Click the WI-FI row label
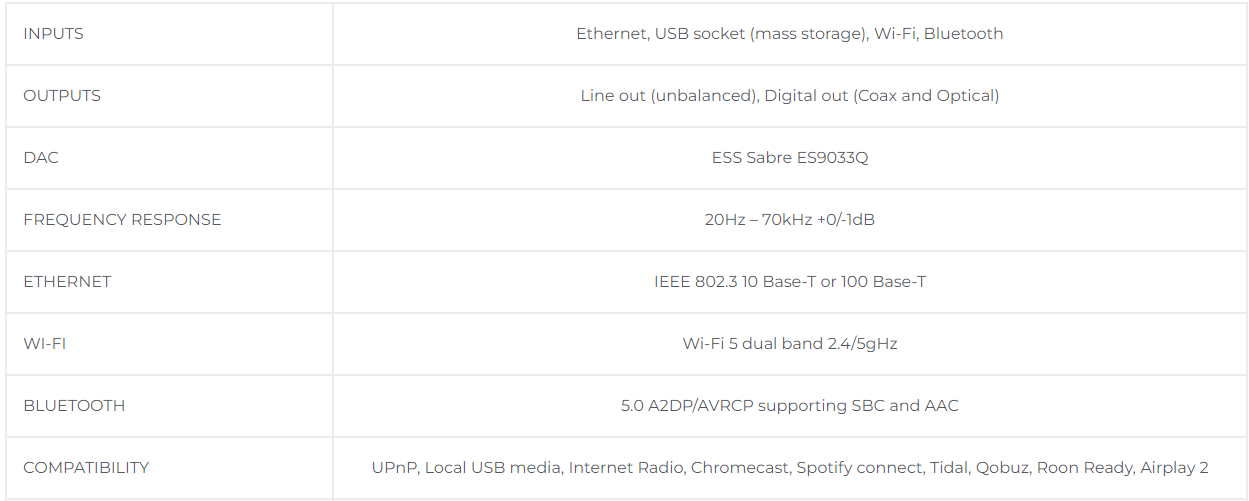Screen dimensions: 1249x501 (x=45, y=344)
